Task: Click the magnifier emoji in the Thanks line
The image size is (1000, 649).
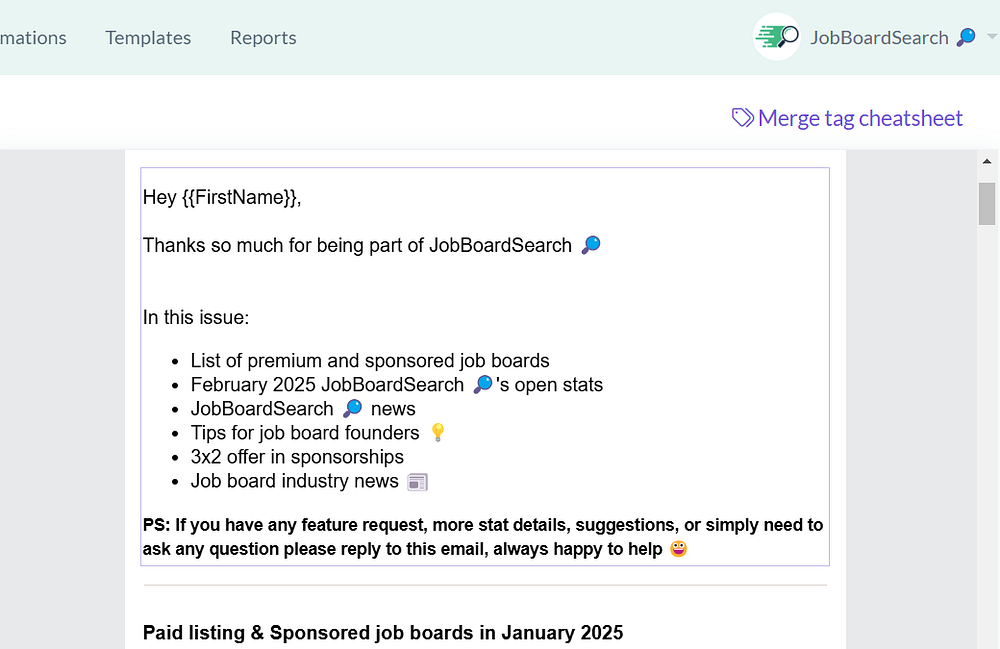Action: point(591,245)
